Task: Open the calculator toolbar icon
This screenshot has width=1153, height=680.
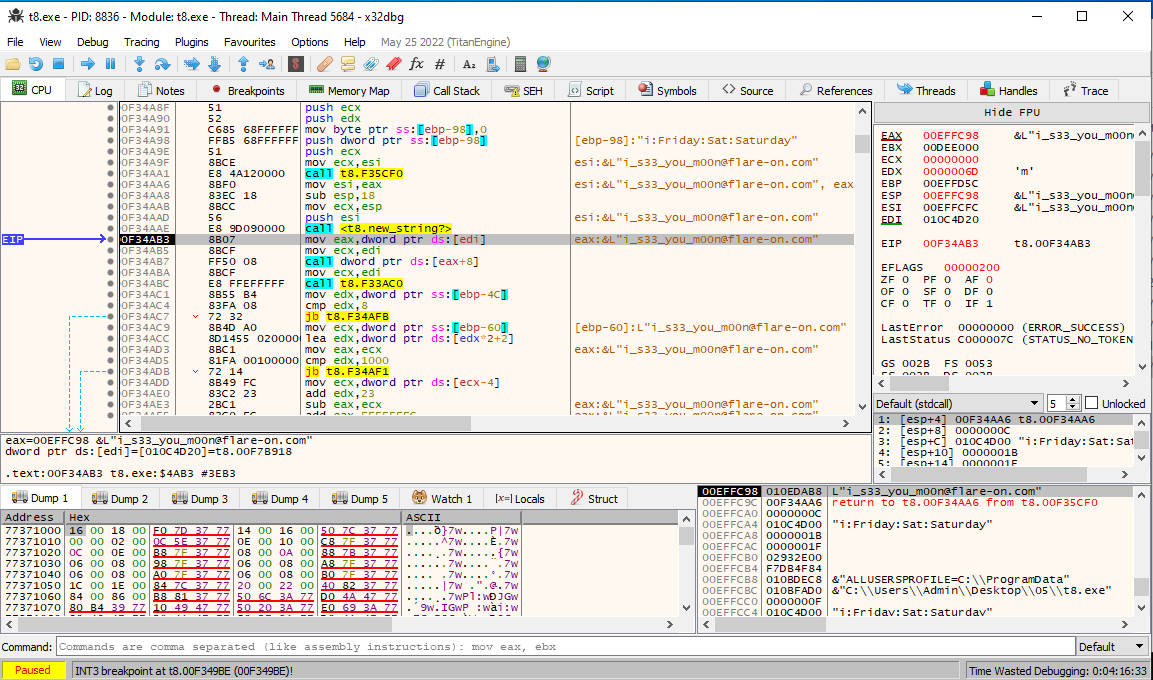Action: tap(521, 64)
